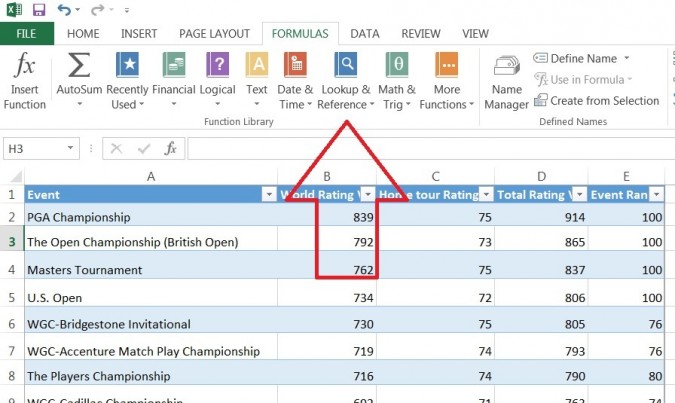Screen dimensions: 675x403
Task: Save the workbook with the floppy icon
Action: (39, 9)
